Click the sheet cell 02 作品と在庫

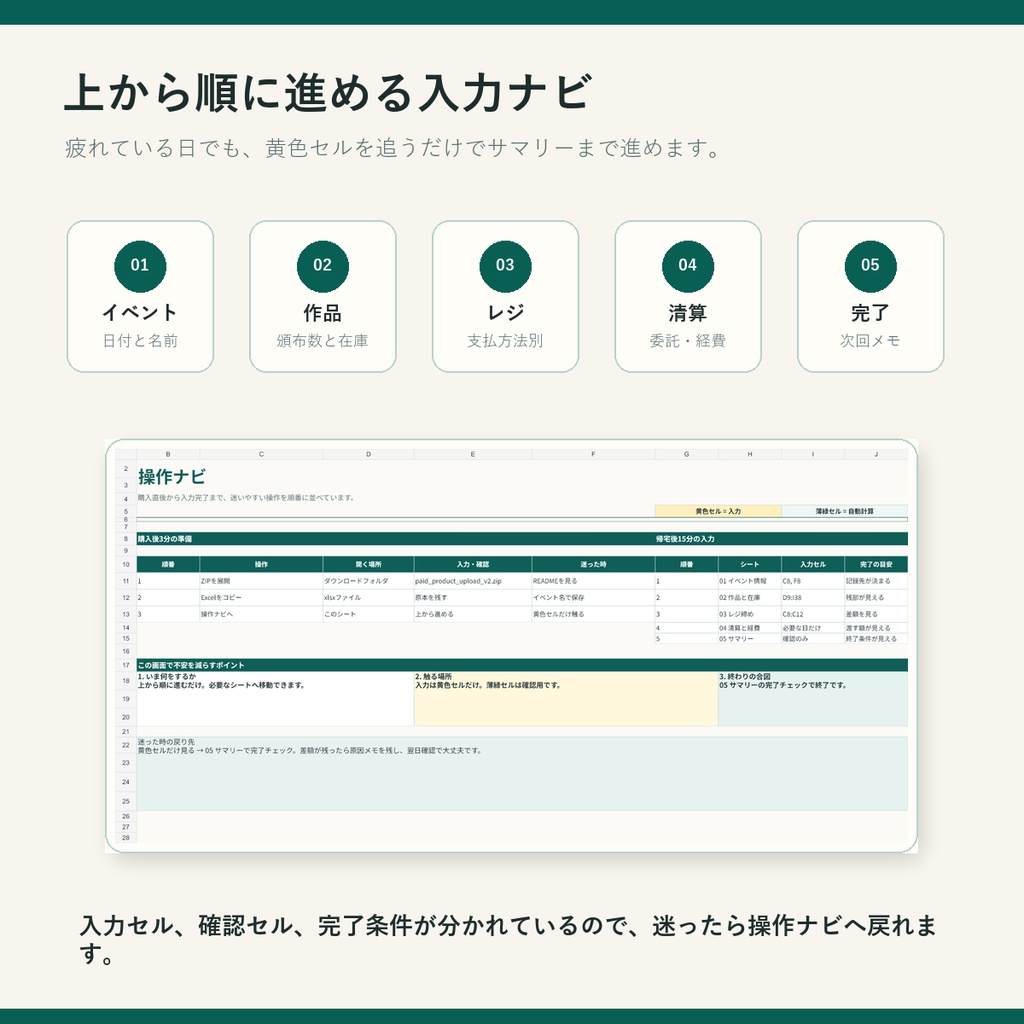click(750, 598)
